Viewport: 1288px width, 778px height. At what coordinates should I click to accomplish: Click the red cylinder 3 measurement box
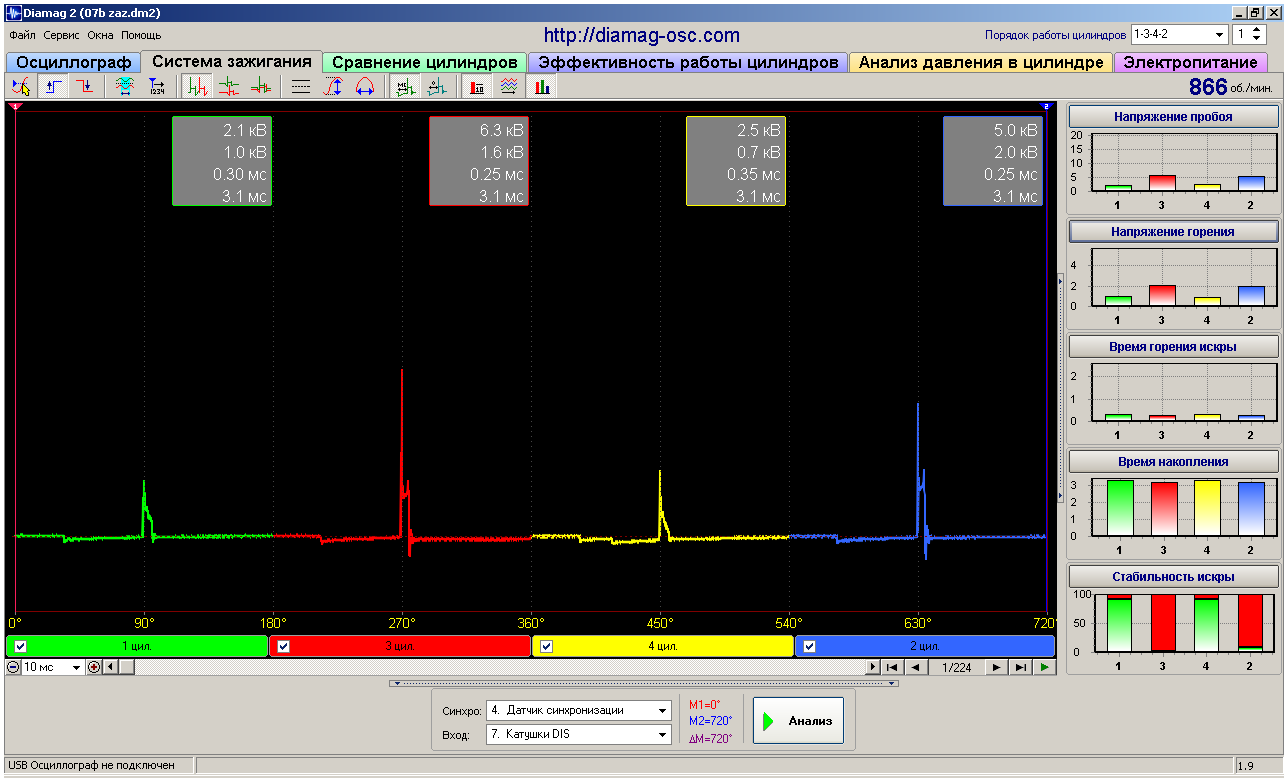479,161
